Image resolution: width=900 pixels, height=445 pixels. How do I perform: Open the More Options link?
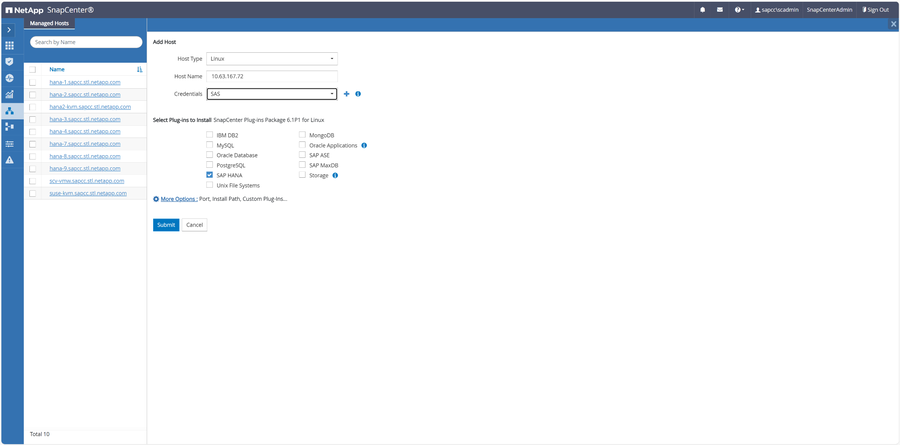click(x=179, y=199)
